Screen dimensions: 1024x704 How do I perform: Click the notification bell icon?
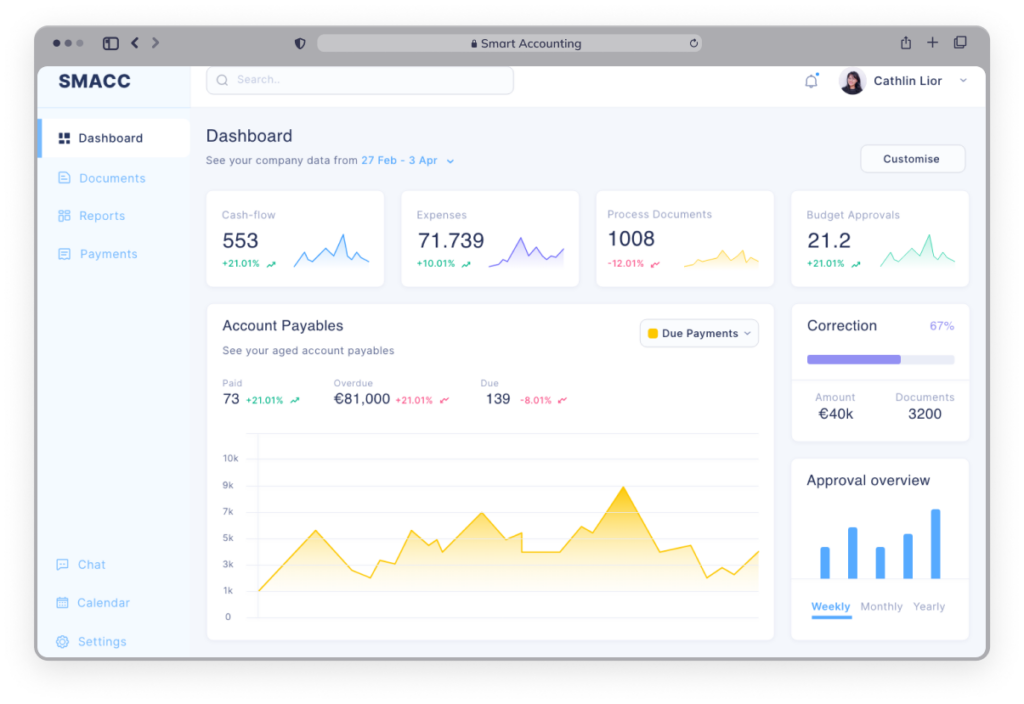click(x=811, y=82)
